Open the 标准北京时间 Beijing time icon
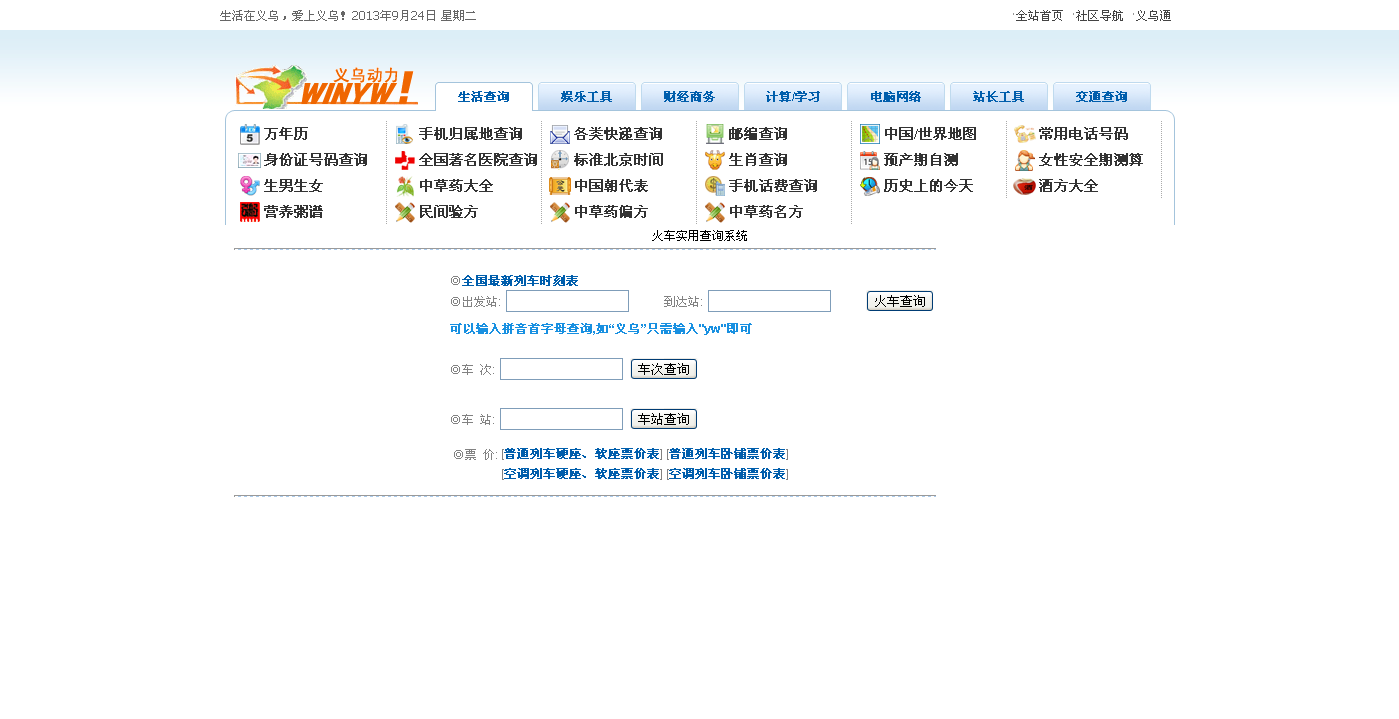This screenshot has height=719, width=1399. point(557,159)
